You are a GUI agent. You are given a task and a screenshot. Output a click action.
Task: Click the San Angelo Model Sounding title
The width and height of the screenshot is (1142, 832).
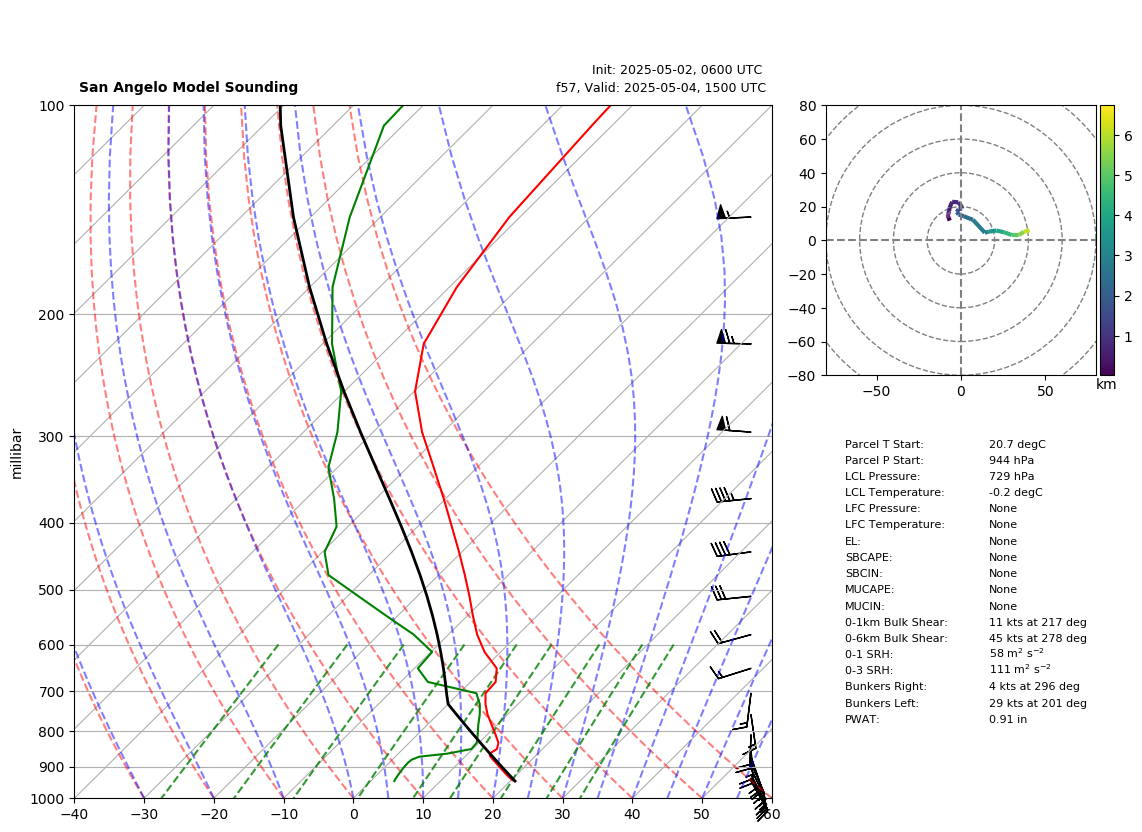(189, 87)
